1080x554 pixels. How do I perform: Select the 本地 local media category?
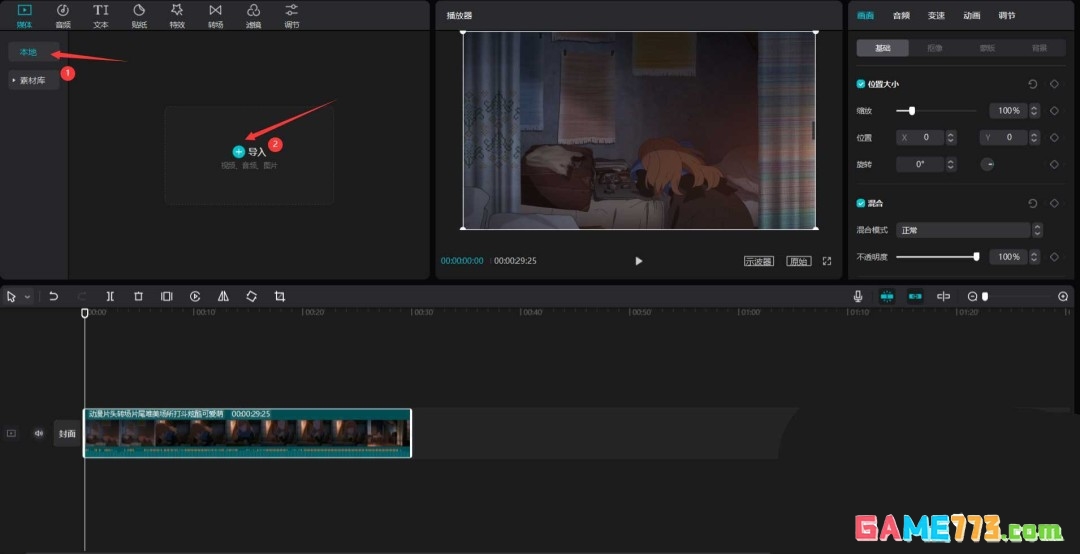pyautogui.click(x=33, y=52)
